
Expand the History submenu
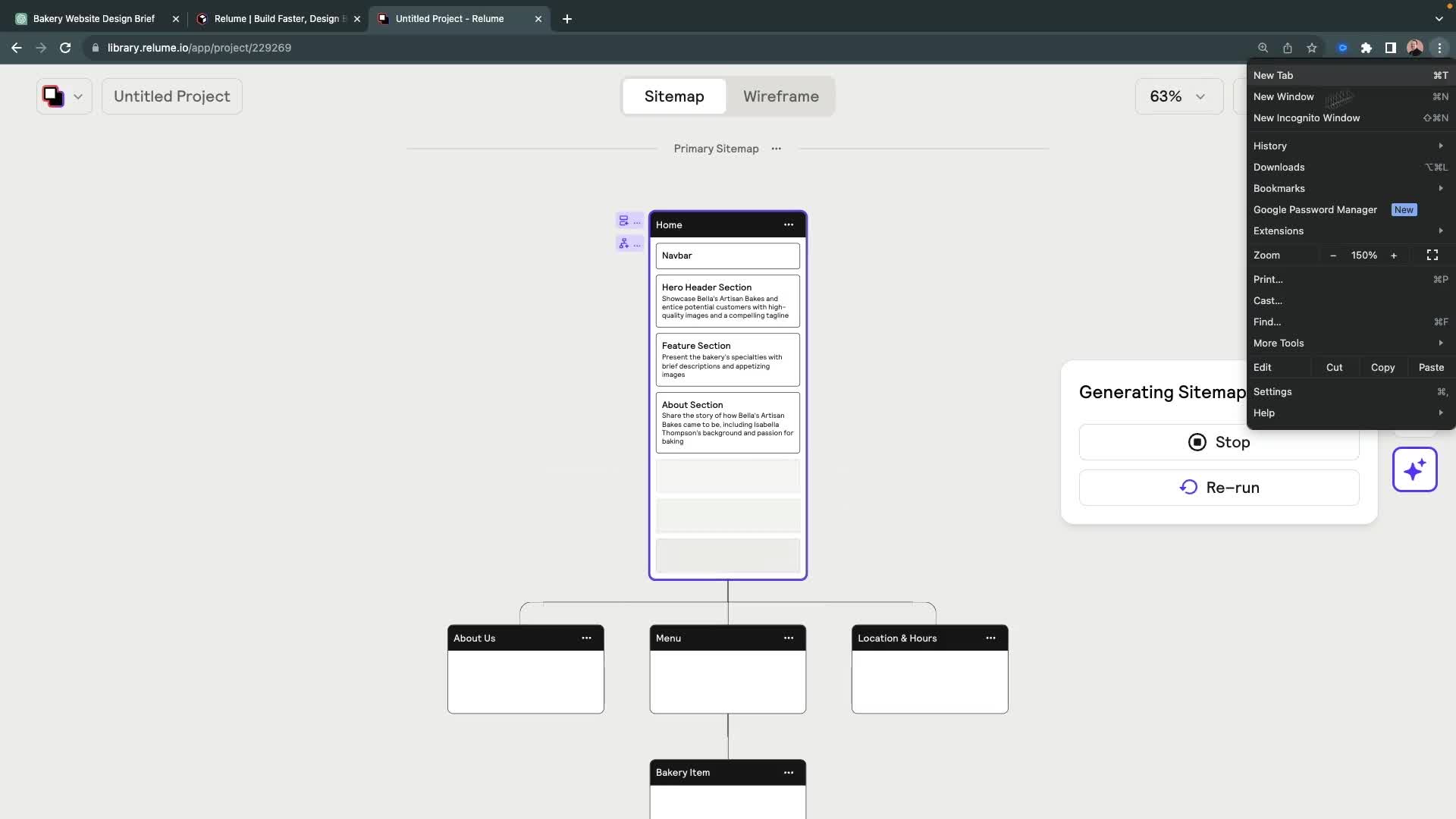coord(1350,146)
